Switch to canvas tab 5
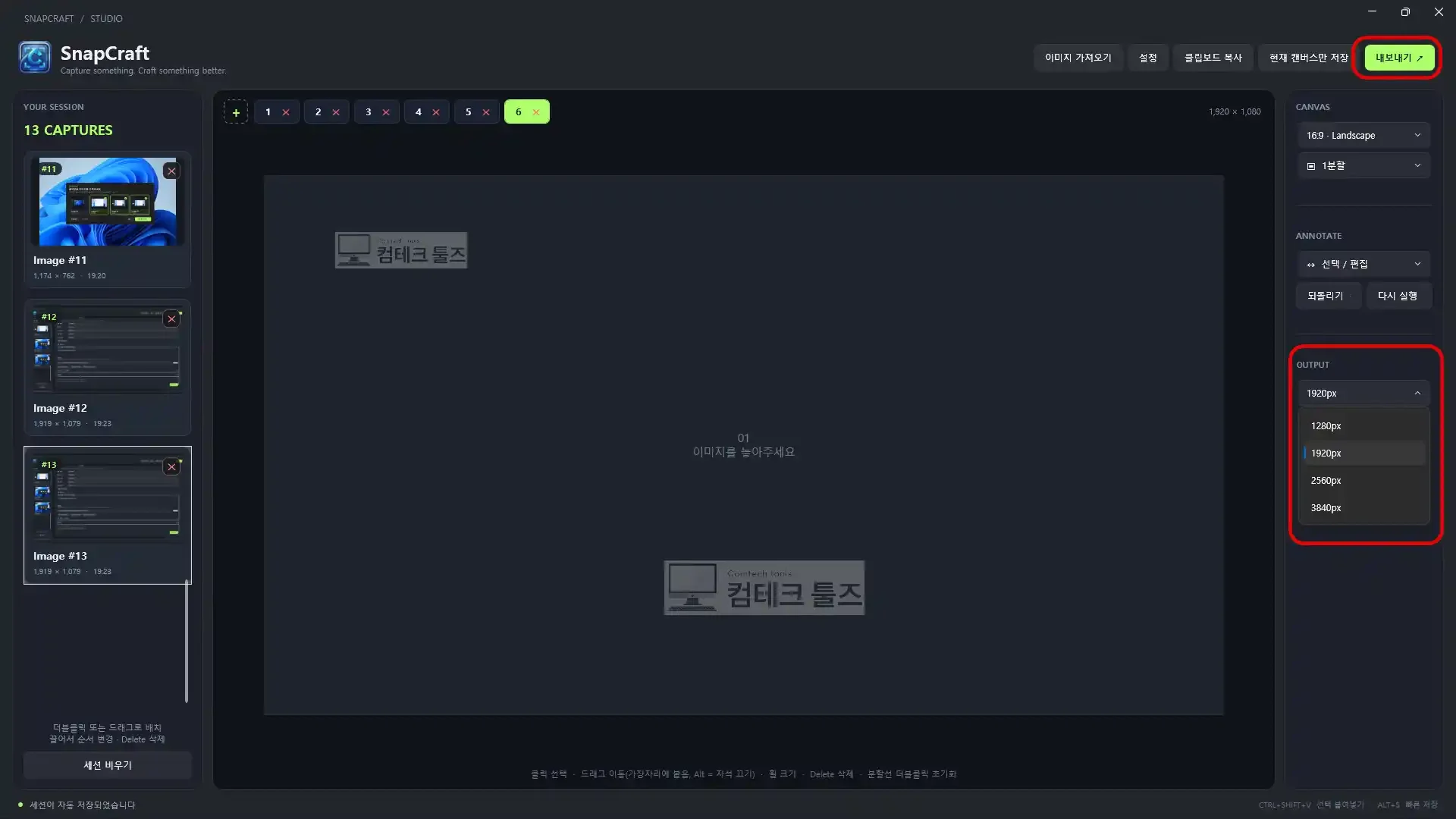Screen dimensions: 1456x819 469,112
